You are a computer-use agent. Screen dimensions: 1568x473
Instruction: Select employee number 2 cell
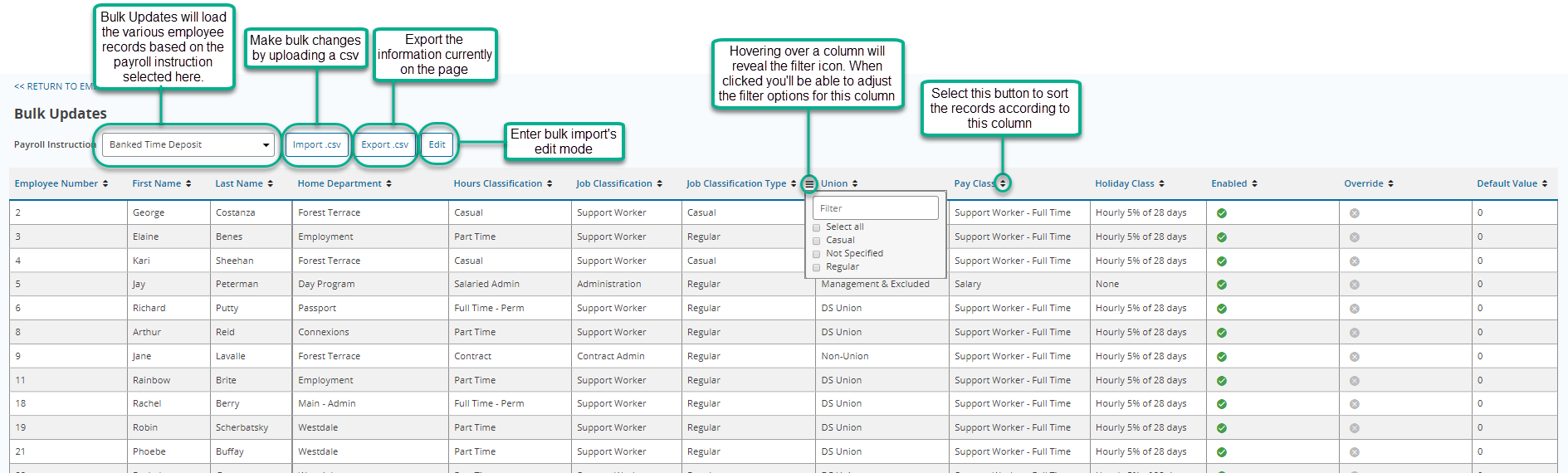[x=68, y=213]
